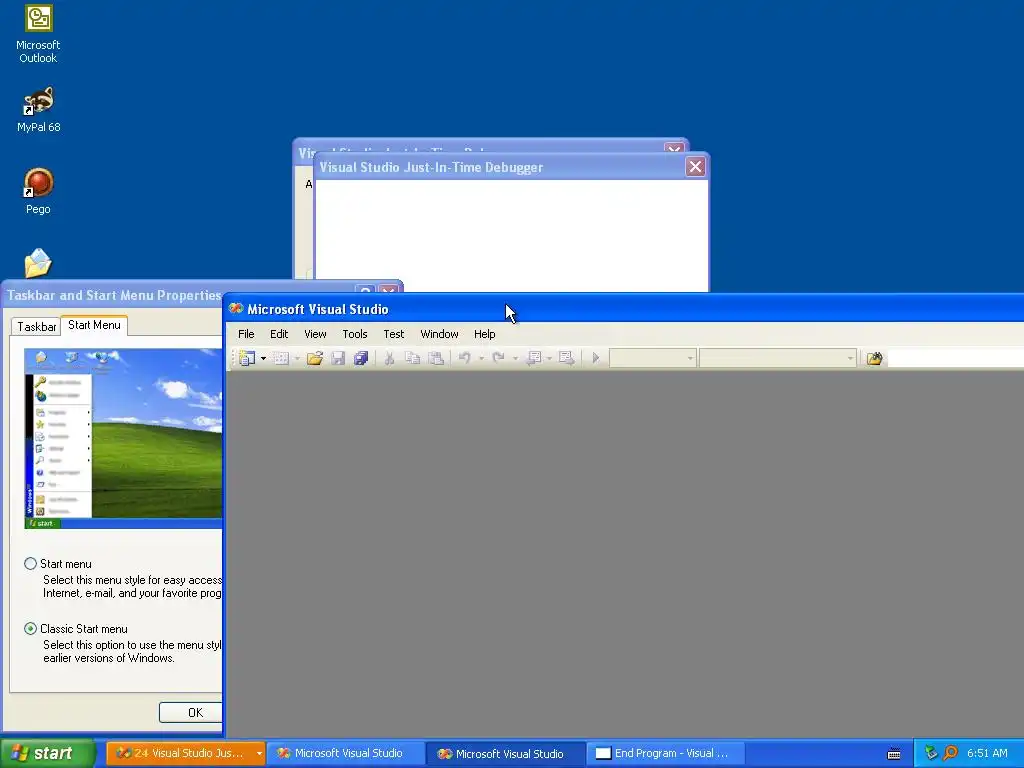Close the front Just-In-Time Debugger dialog
Screen dimensions: 1024x768
(x=695, y=167)
